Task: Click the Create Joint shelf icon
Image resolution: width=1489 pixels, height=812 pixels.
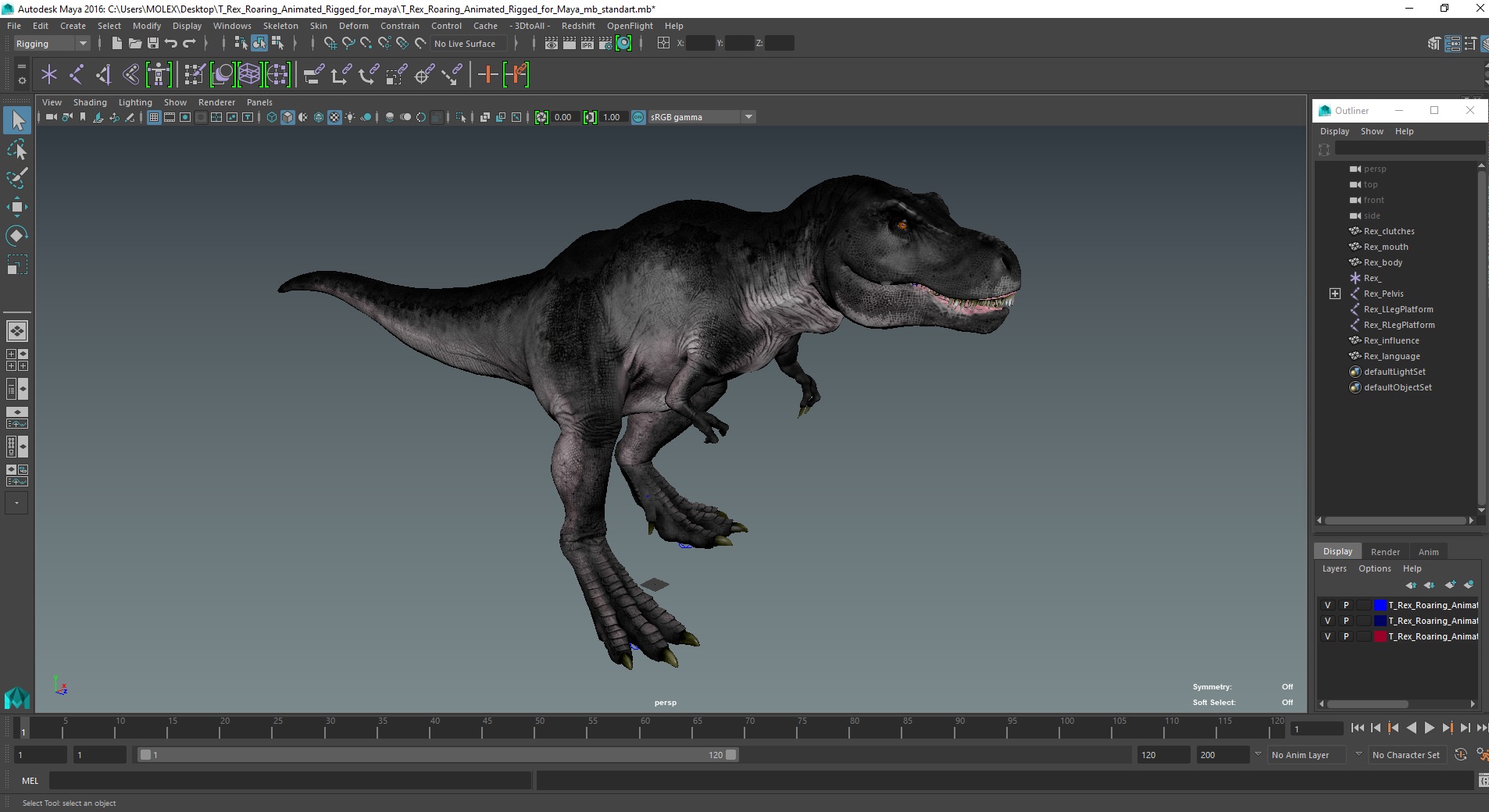Action: point(77,75)
